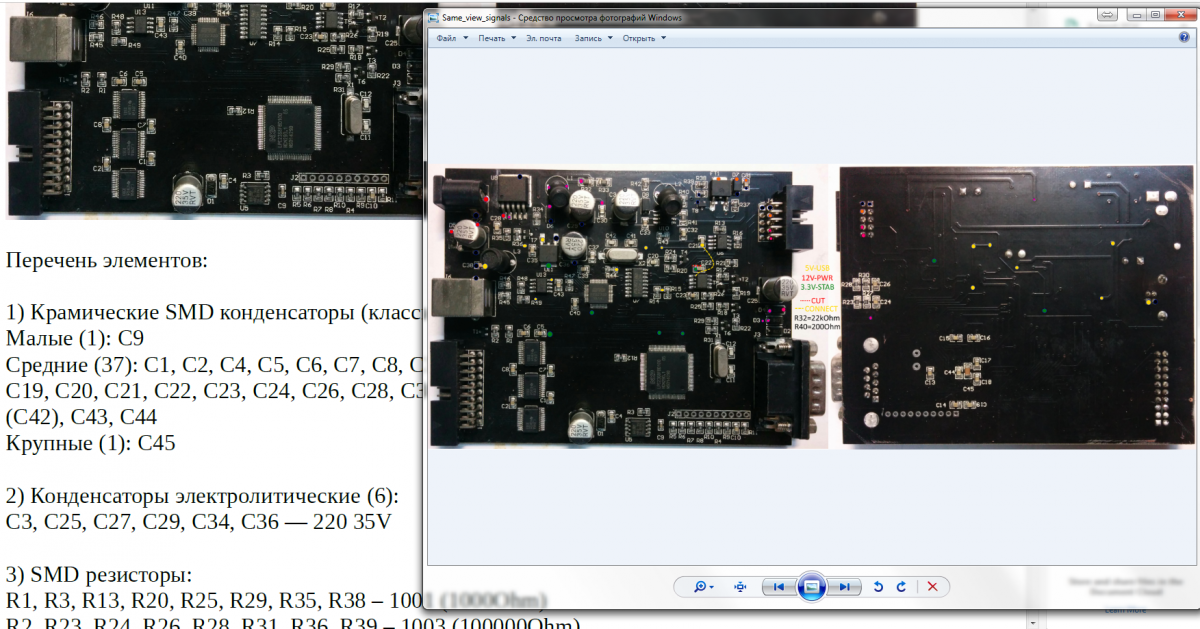Go to the next photo

pos(845,587)
